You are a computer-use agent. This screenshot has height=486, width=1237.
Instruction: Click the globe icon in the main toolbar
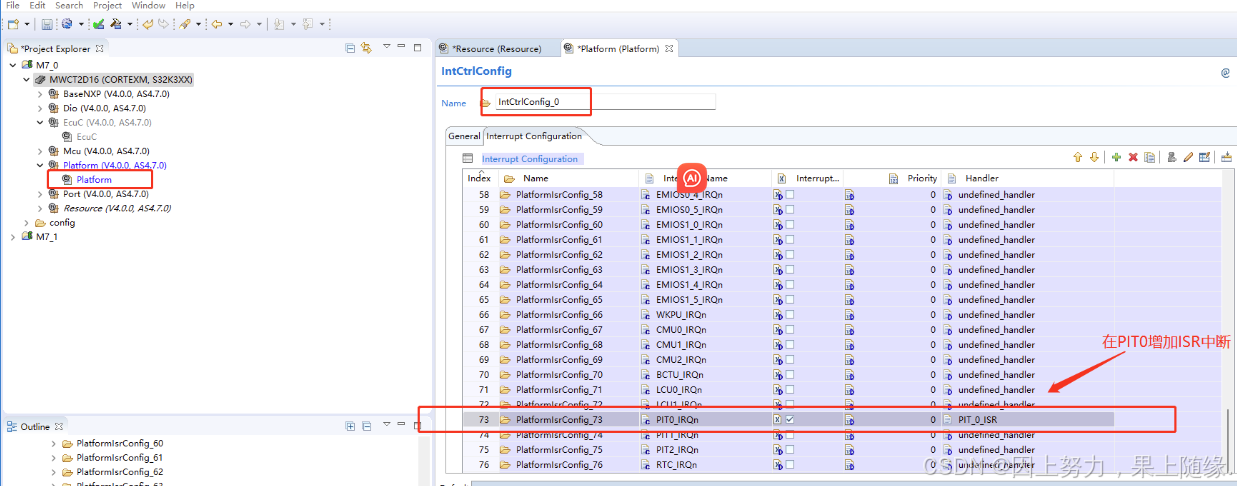click(66, 23)
